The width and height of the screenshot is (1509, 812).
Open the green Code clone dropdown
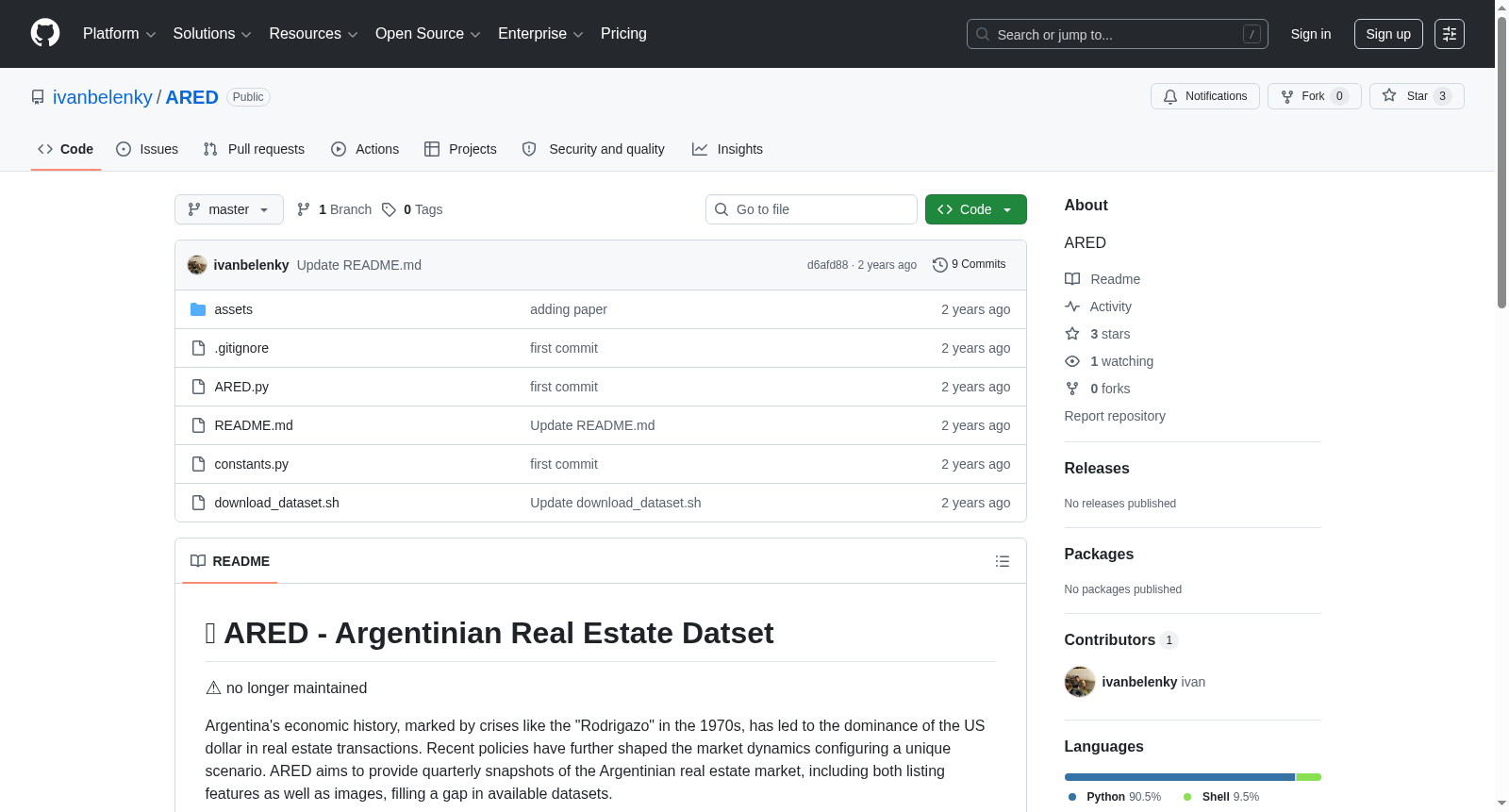976,209
